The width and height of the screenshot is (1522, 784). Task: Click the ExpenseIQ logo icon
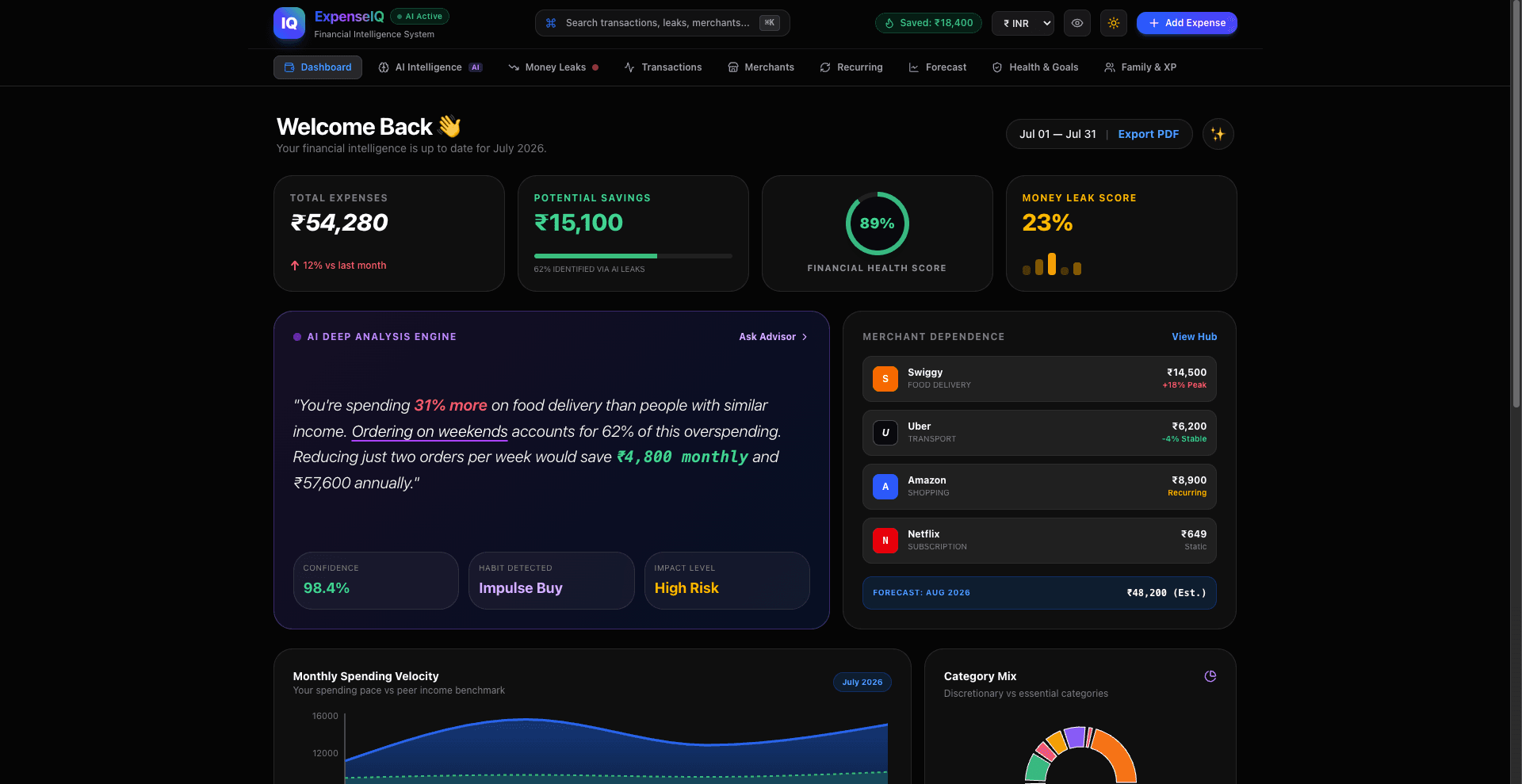pyautogui.click(x=289, y=23)
